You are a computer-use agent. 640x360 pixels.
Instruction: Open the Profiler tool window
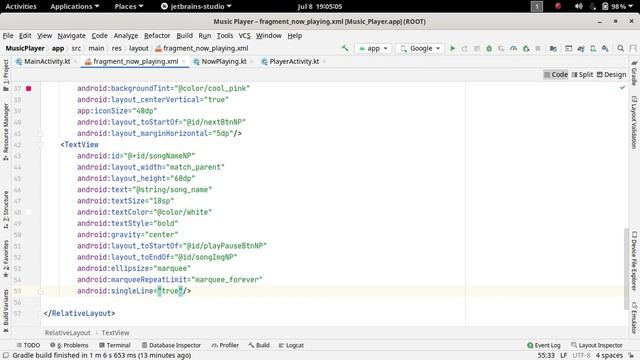[225, 345]
